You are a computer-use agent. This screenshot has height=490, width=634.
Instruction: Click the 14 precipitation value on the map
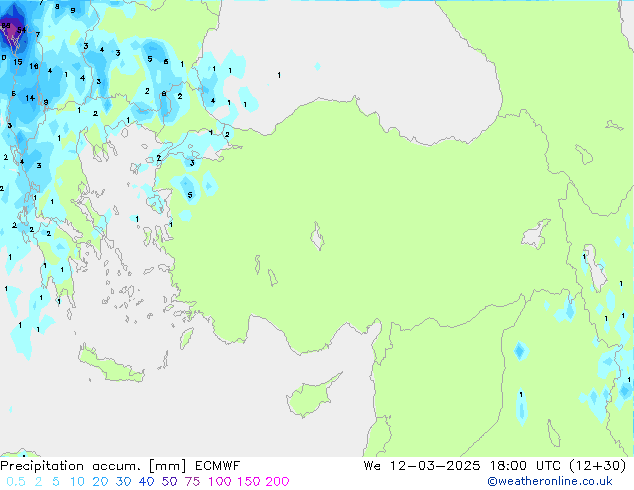tap(30, 98)
